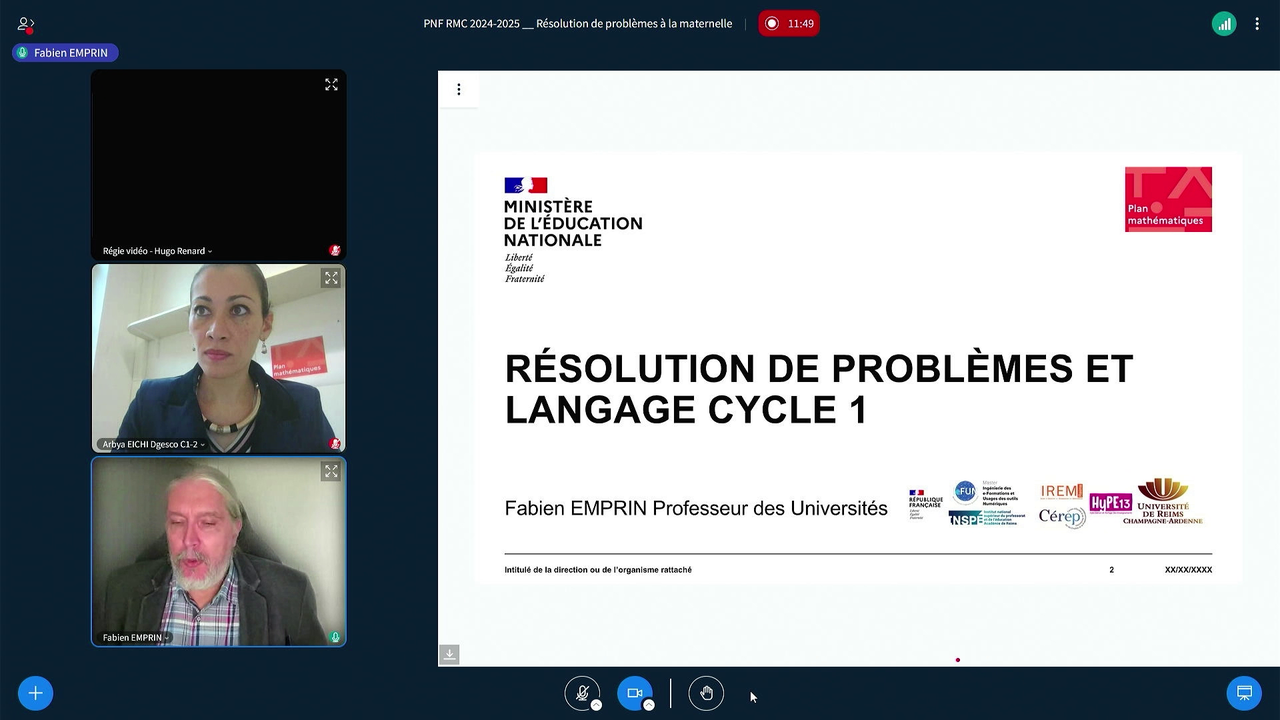Open the microphone options chevron

[x=597, y=704]
